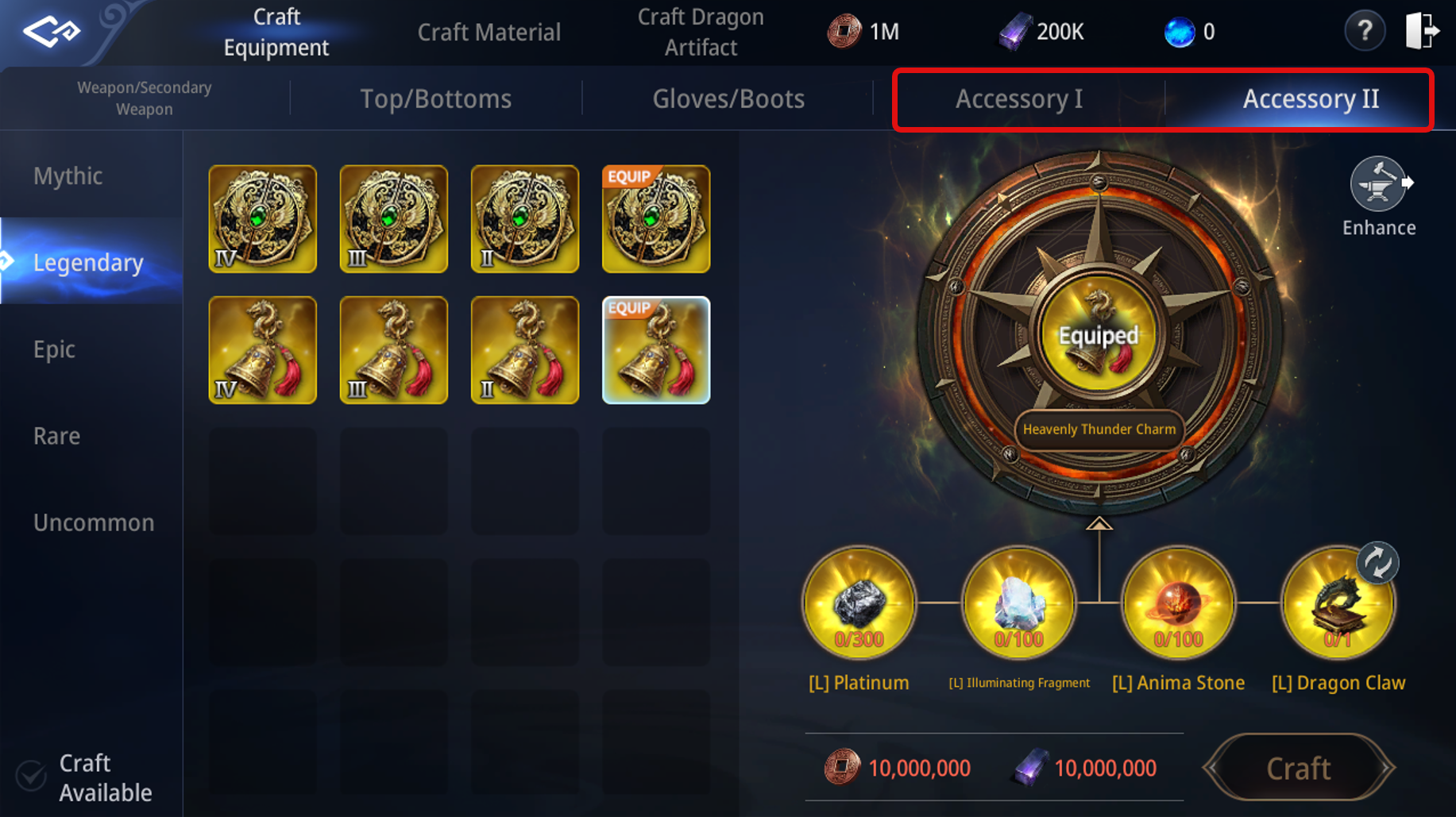
Task: Switch to the Accessory I tab
Action: point(1019,99)
